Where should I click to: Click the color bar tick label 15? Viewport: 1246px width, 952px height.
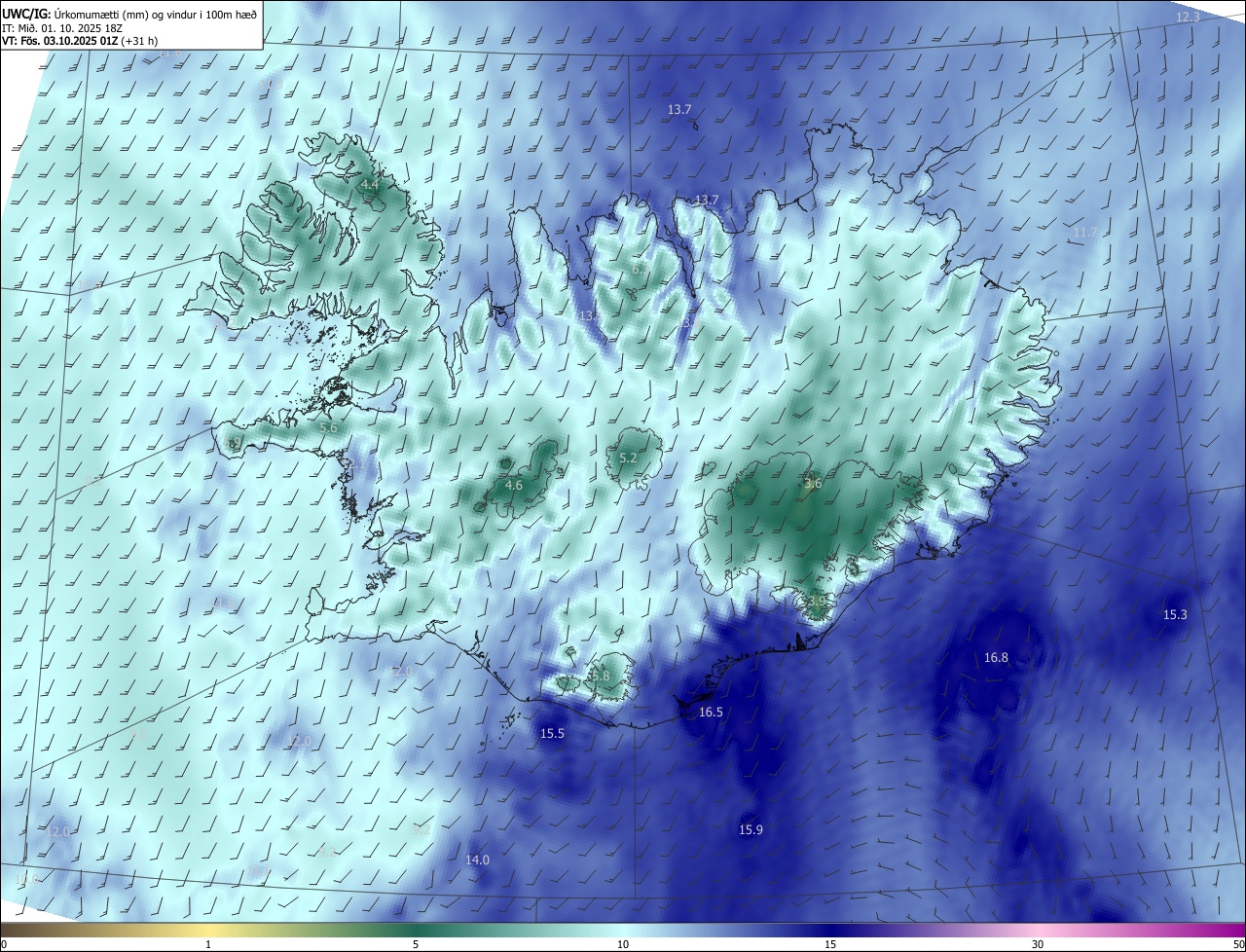(x=830, y=944)
